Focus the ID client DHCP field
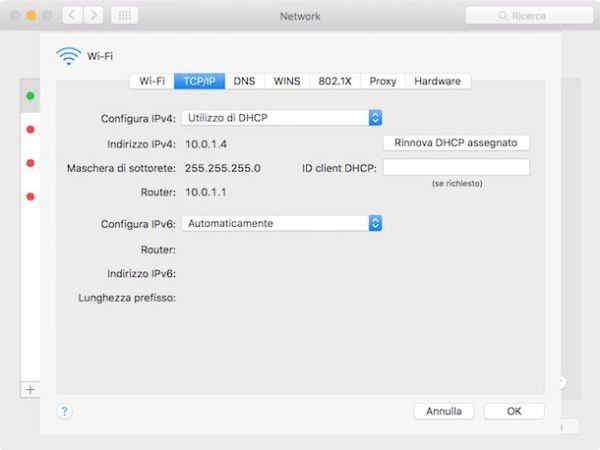Image resolution: width=600 pixels, height=450 pixels. pos(457,168)
